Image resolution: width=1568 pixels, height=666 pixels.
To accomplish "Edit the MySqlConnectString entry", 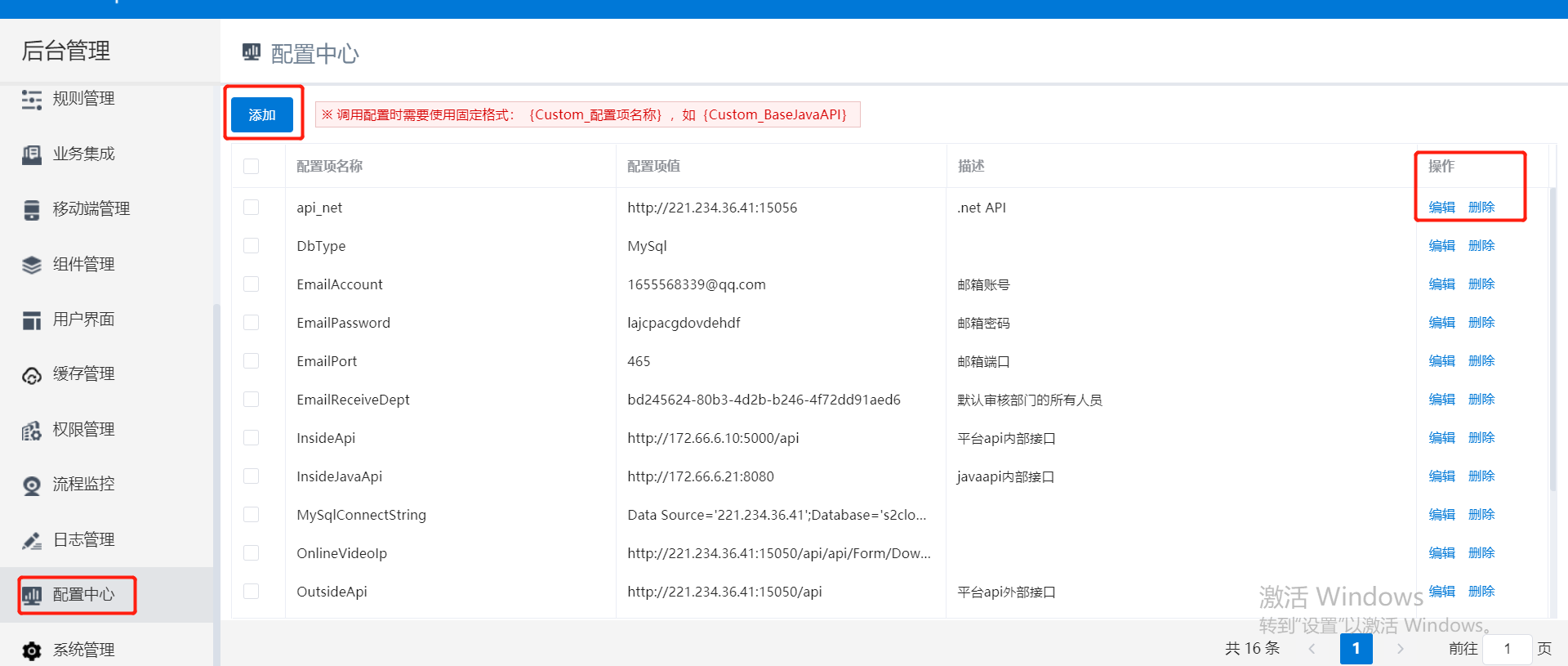I will pyautogui.click(x=1441, y=515).
